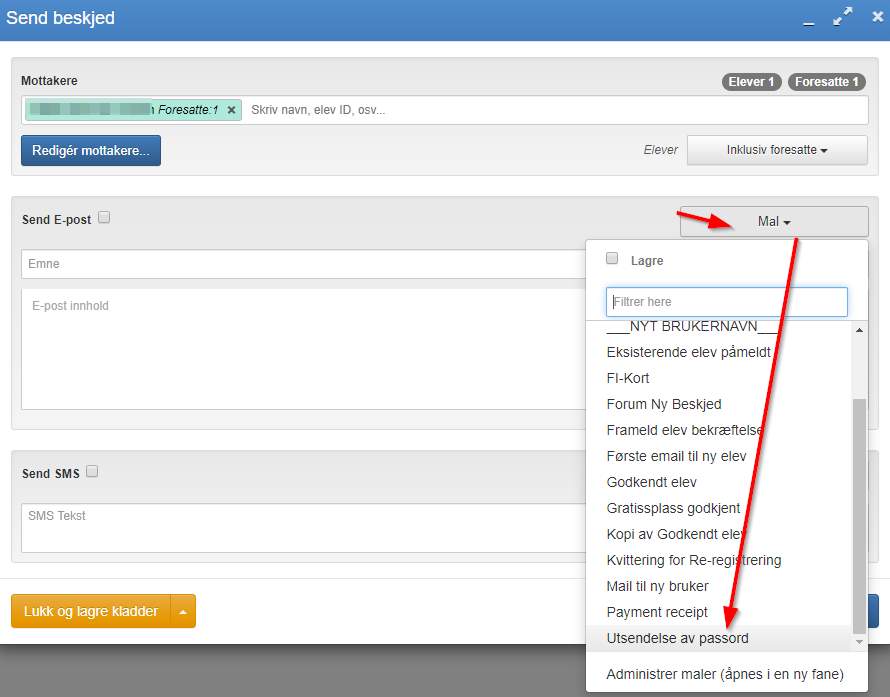Enable the Send E-post checkbox

pos(104,217)
